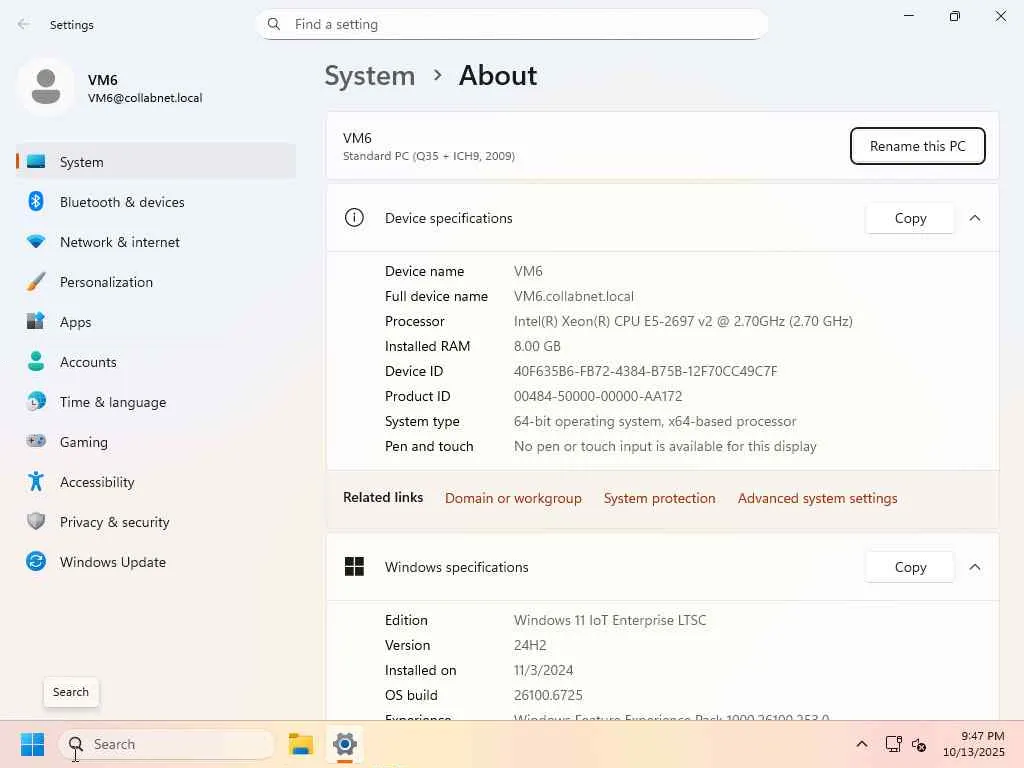Image resolution: width=1024 pixels, height=768 pixels.
Task: Copy the Windows specifications
Action: pyautogui.click(x=910, y=567)
